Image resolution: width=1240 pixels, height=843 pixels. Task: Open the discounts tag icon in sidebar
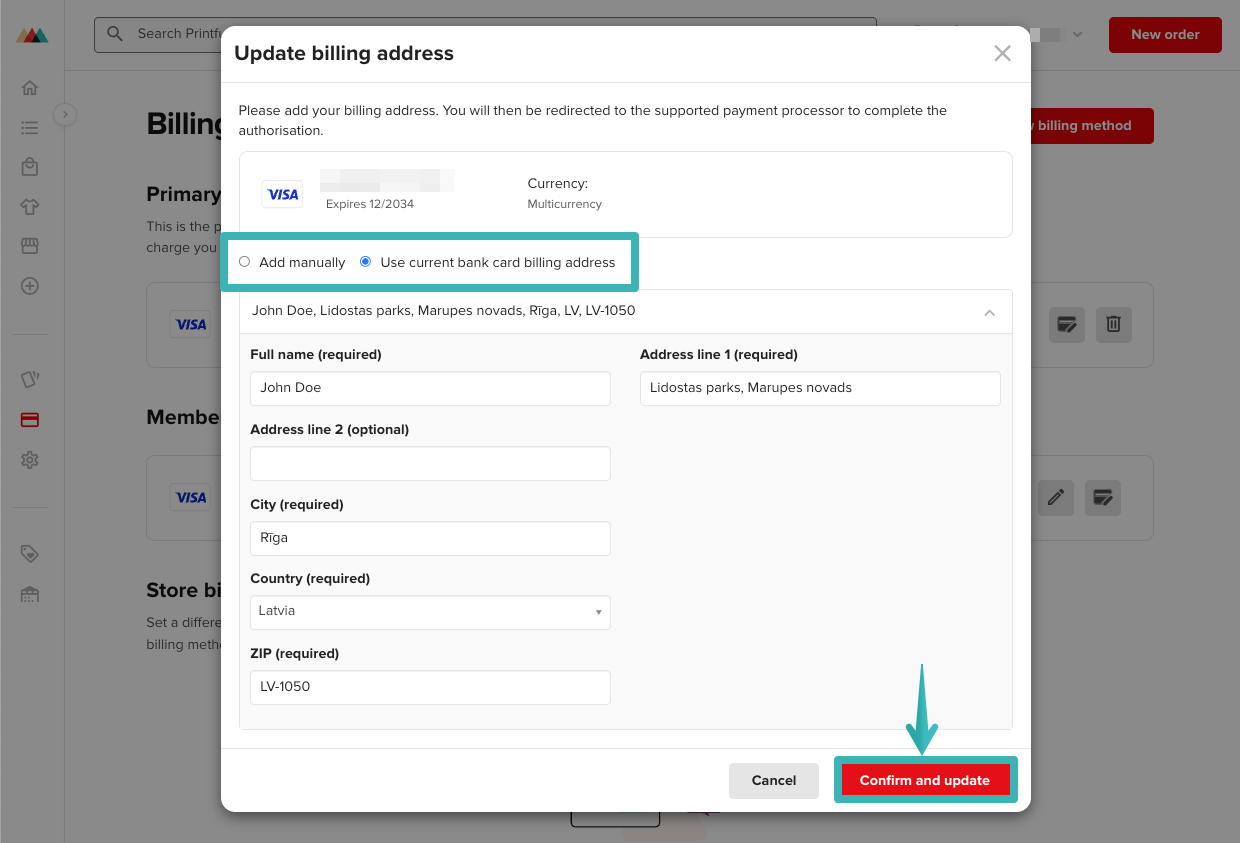(30, 553)
